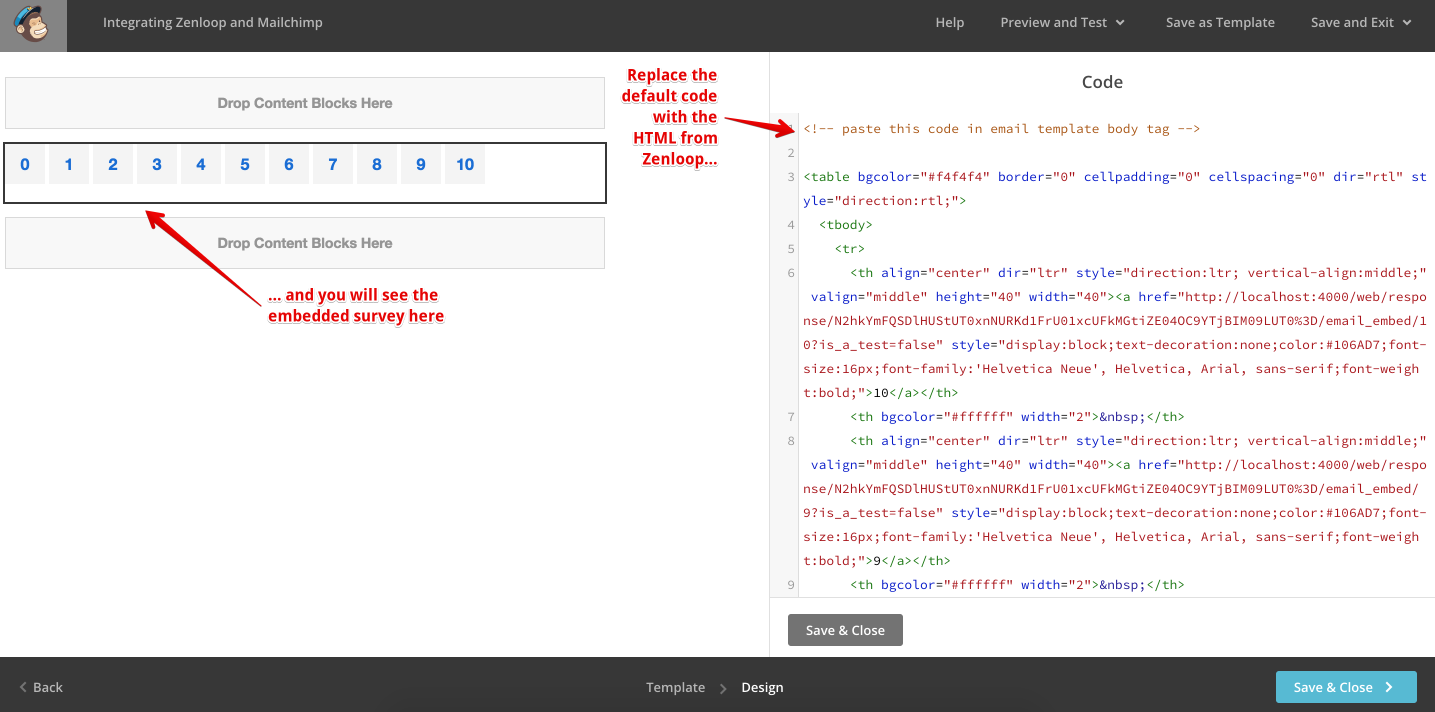Image resolution: width=1435 pixels, height=712 pixels.
Task: Click line number 7 in the gutter
Action: (791, 417)
